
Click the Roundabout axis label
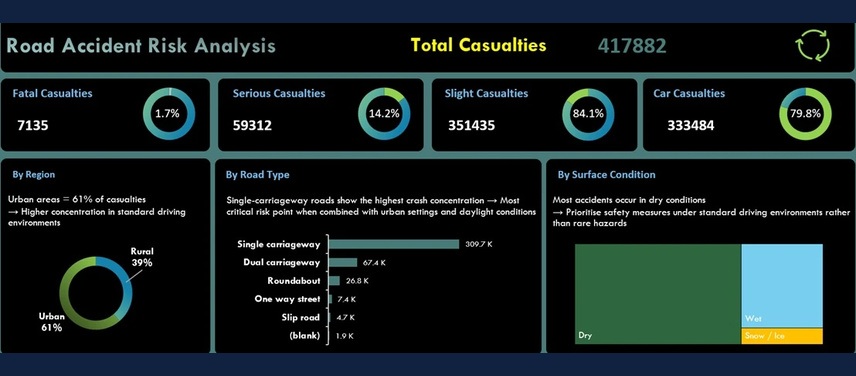point(294,280)
